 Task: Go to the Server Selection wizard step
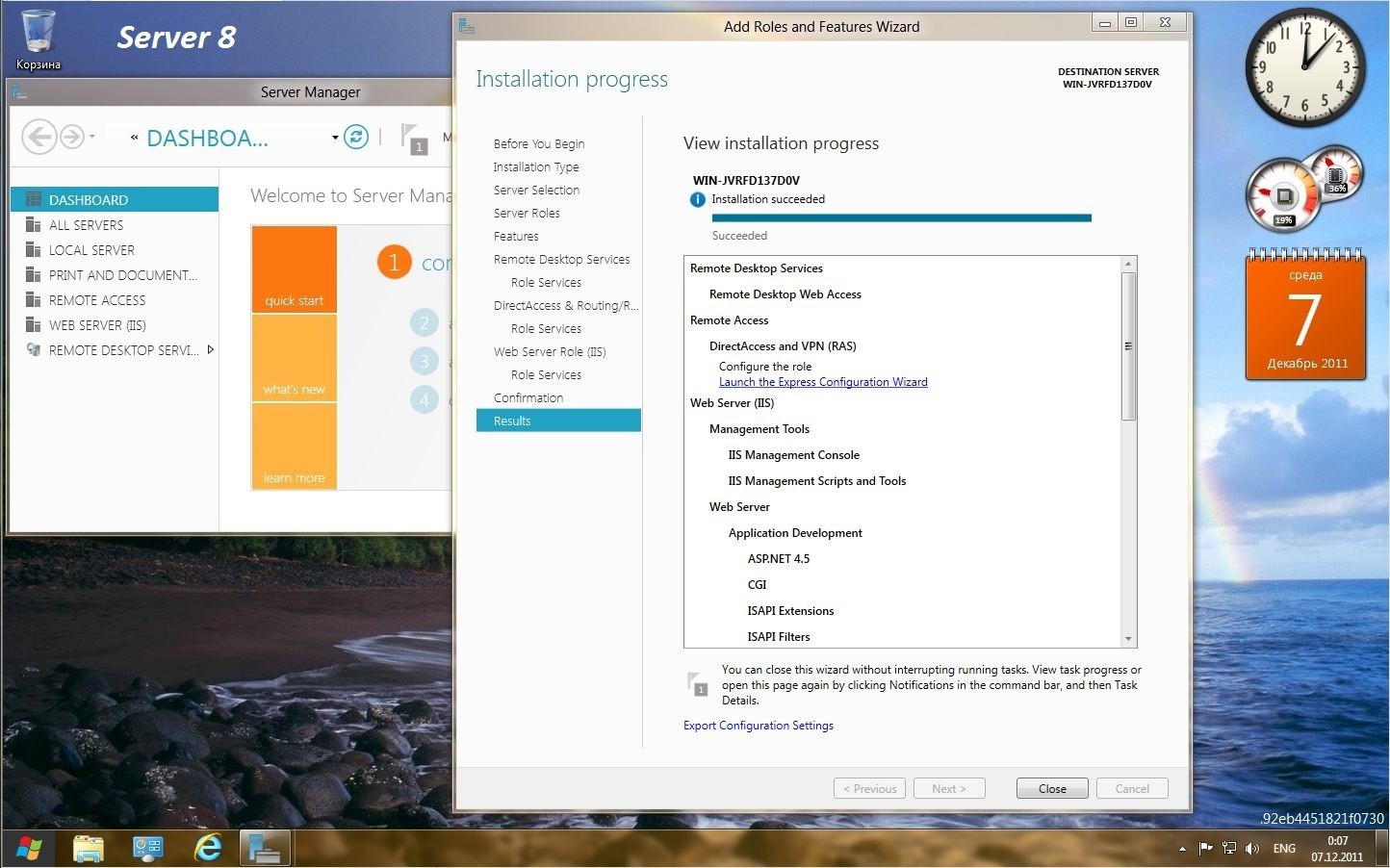pos(536,190)
